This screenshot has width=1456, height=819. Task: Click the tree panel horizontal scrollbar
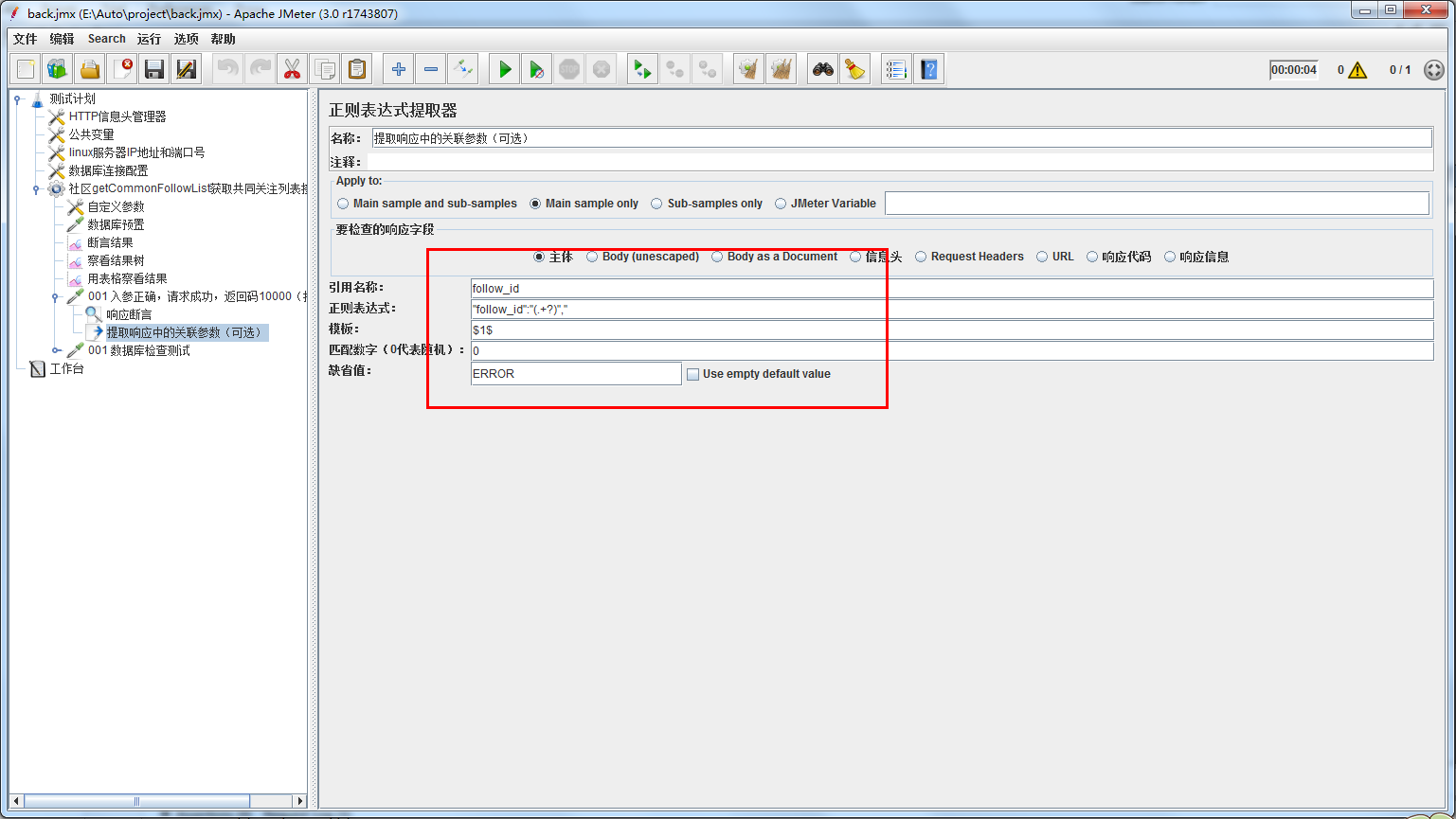coord(158,801)
